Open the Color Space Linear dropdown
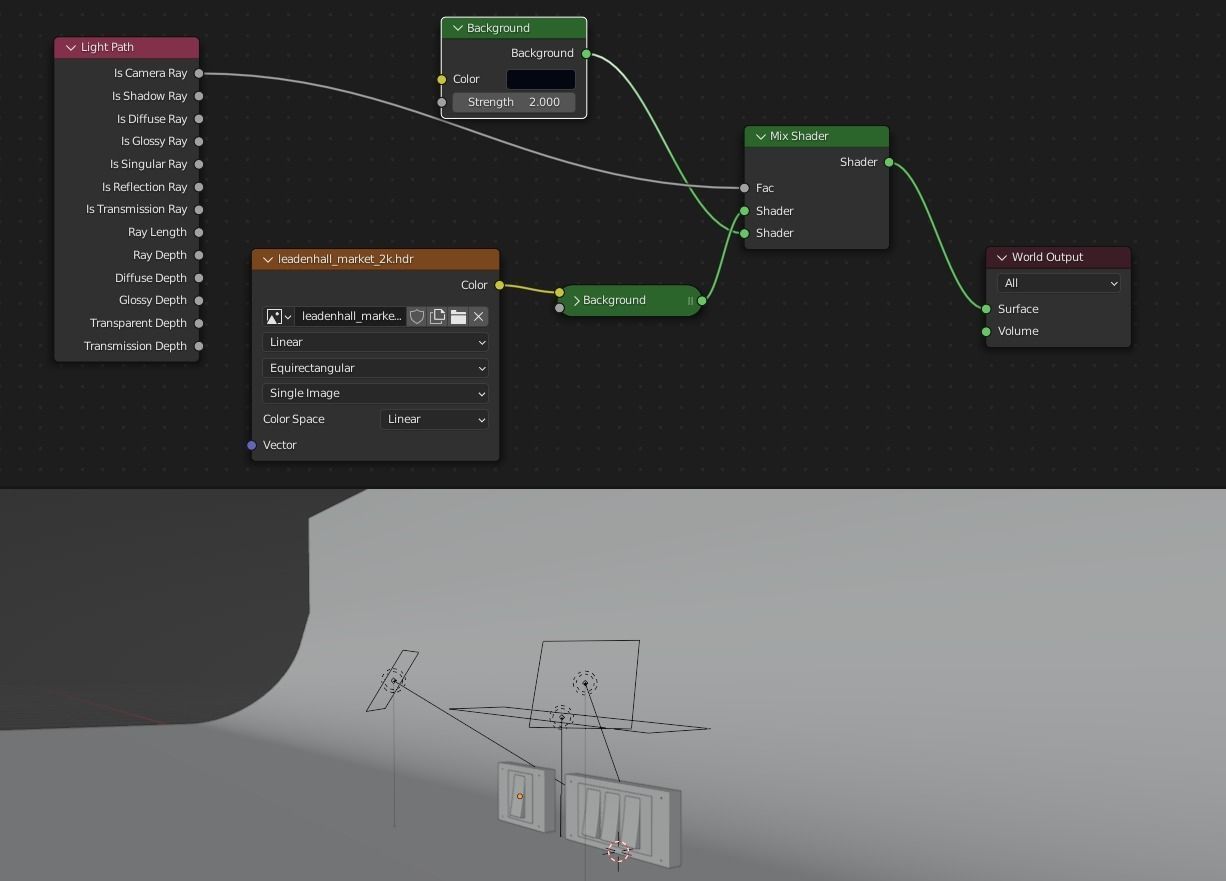 click(x=434, y=419)
